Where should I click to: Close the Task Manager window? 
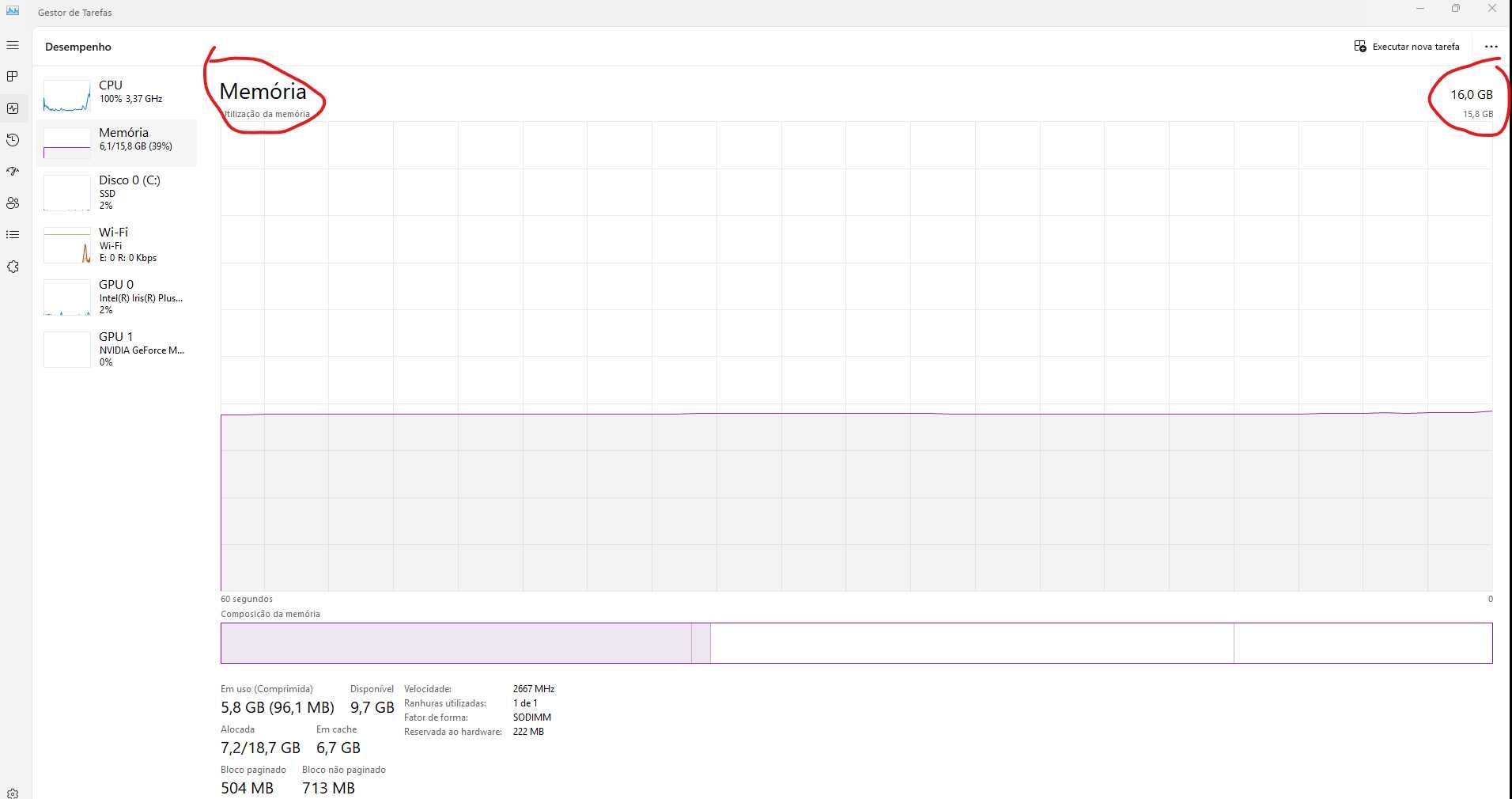click(x=1492, y=9)
